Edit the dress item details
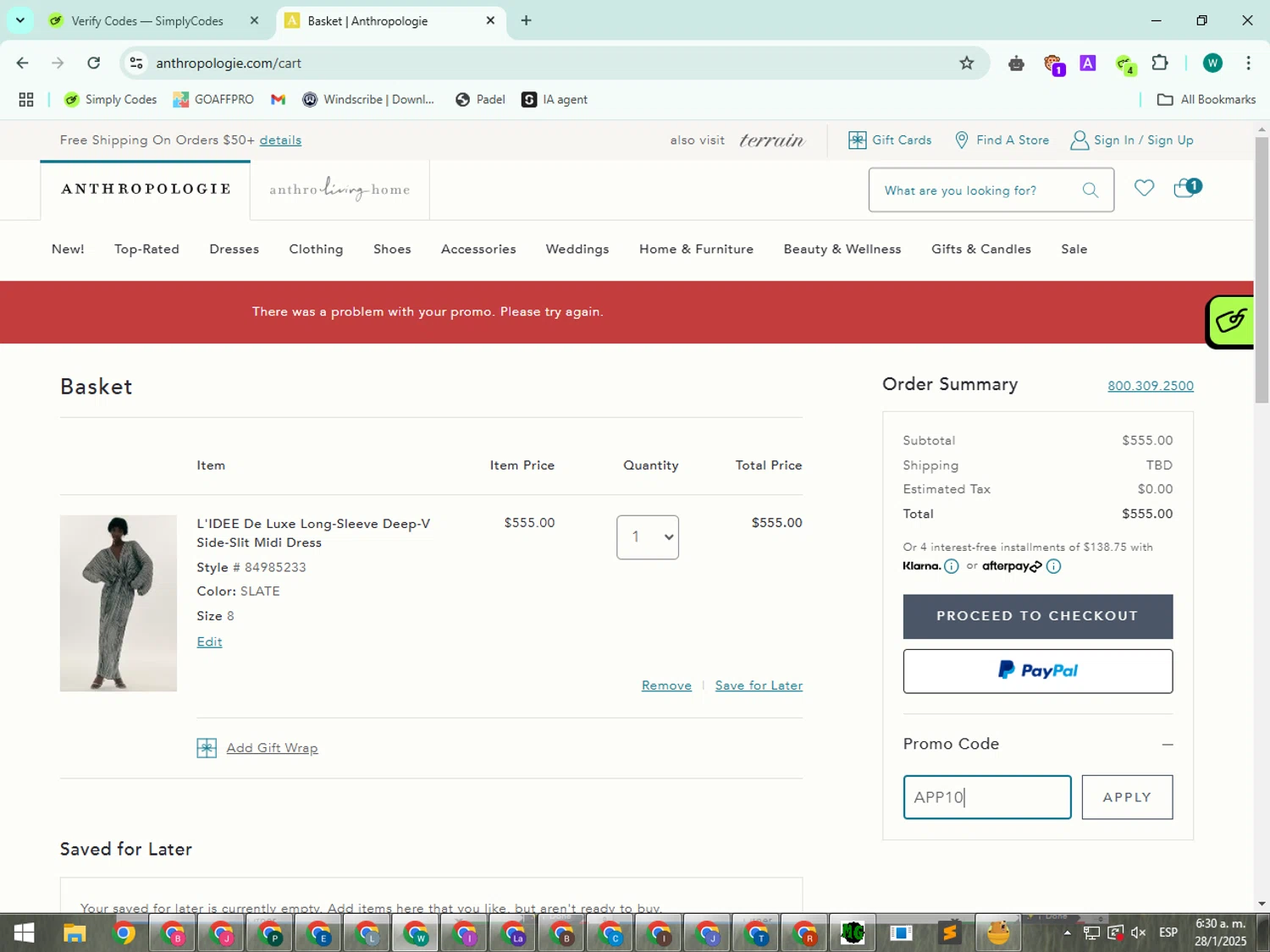 (x=209, y=641)
